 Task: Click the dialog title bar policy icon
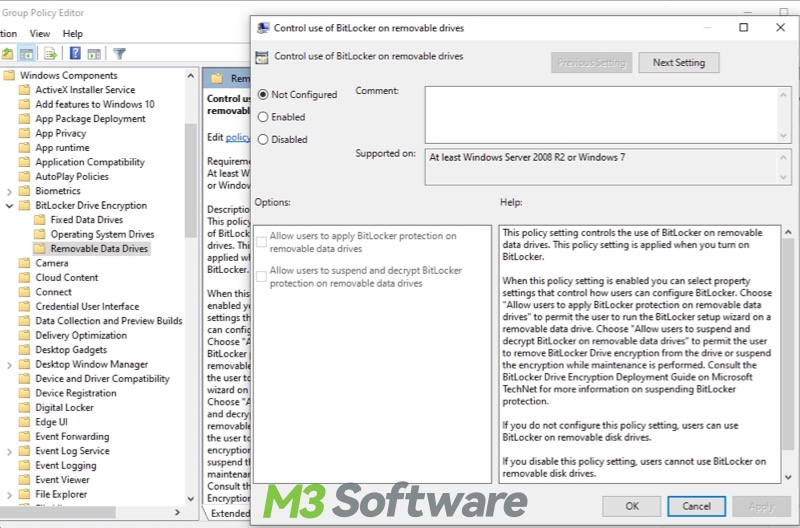263,28
